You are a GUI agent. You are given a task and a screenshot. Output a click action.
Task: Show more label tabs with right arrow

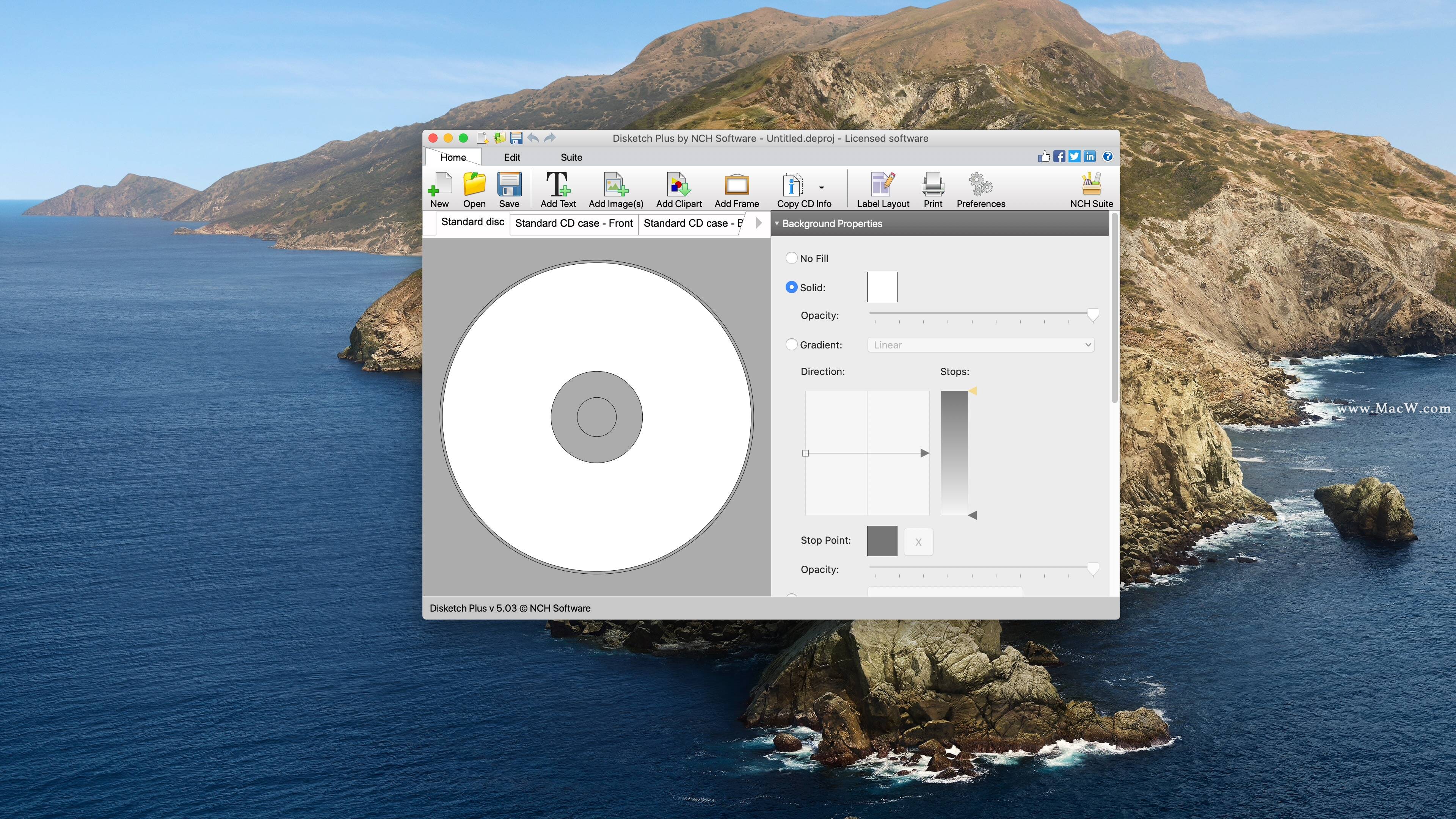click(x=759, y=223)
